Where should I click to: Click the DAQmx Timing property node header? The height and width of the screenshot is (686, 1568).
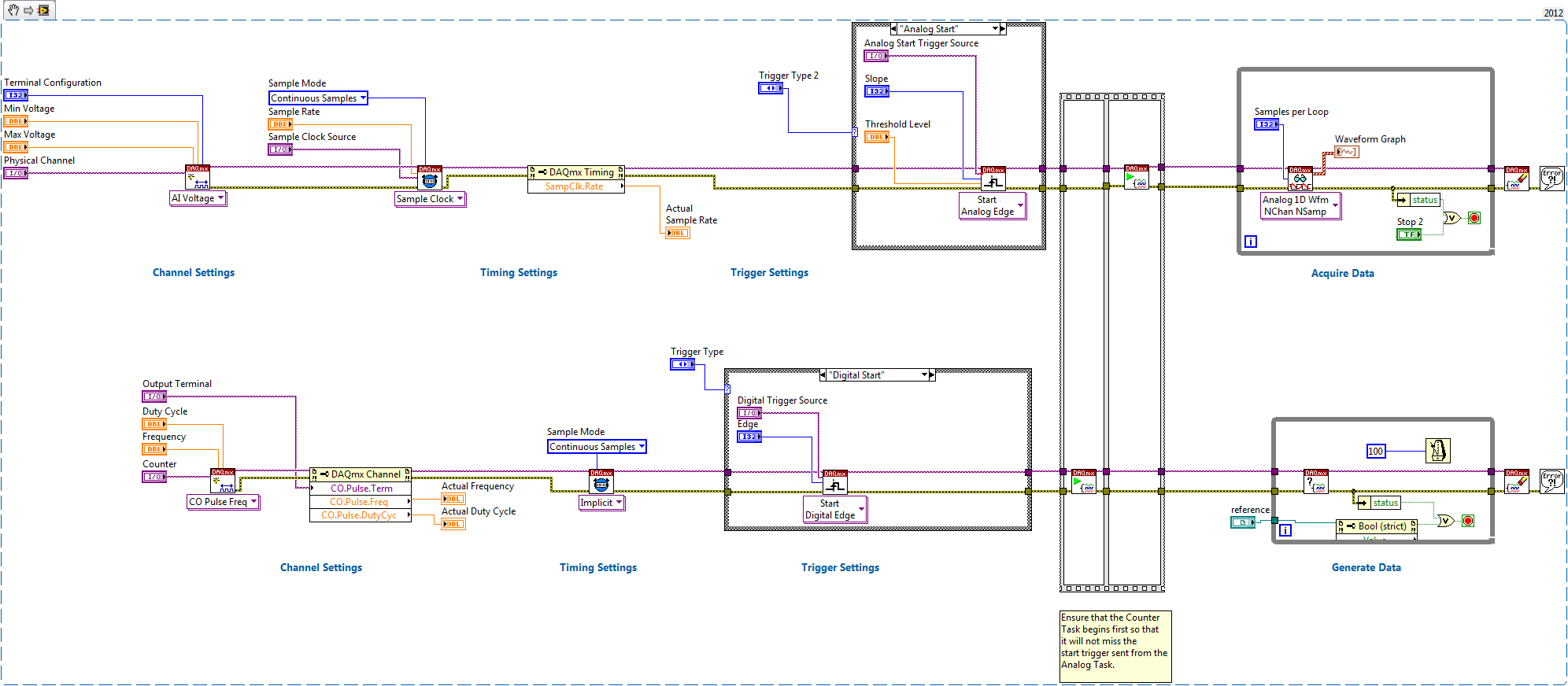(576, 172)
